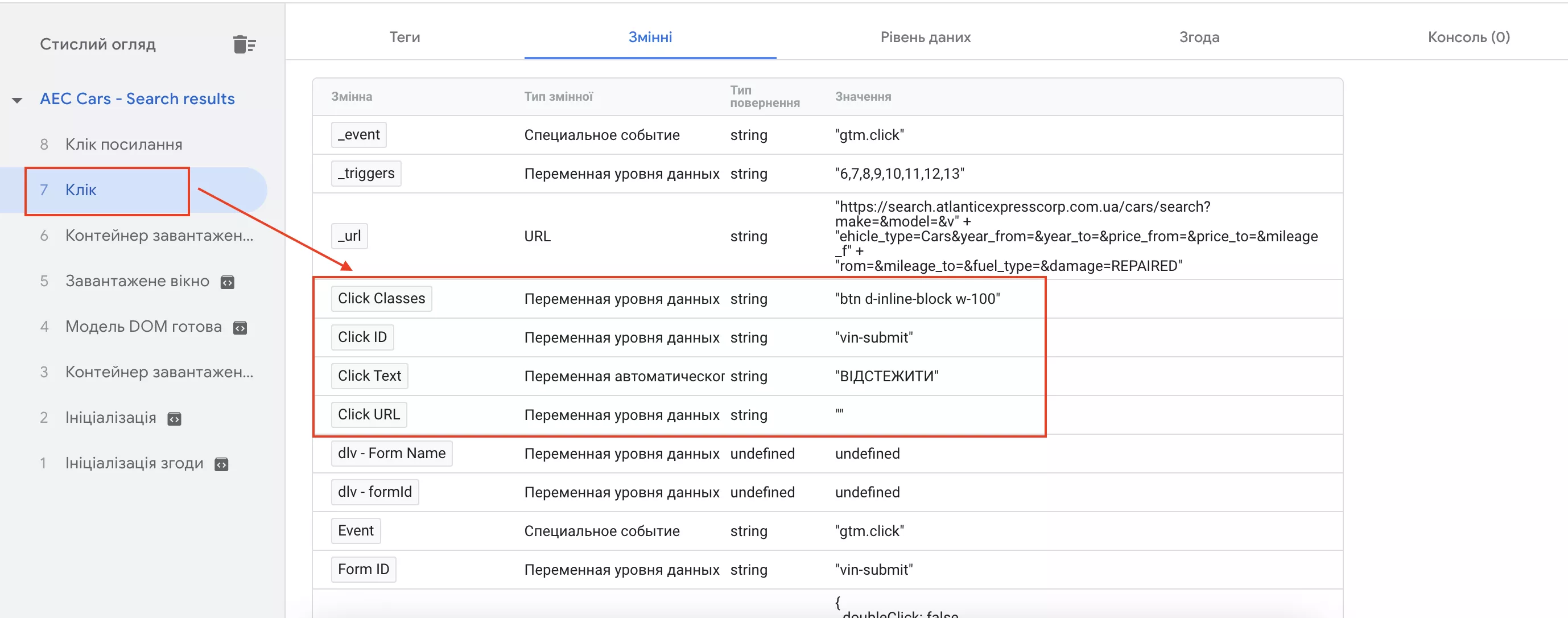Click the dlv - formId variable chip

coord(375,492)
